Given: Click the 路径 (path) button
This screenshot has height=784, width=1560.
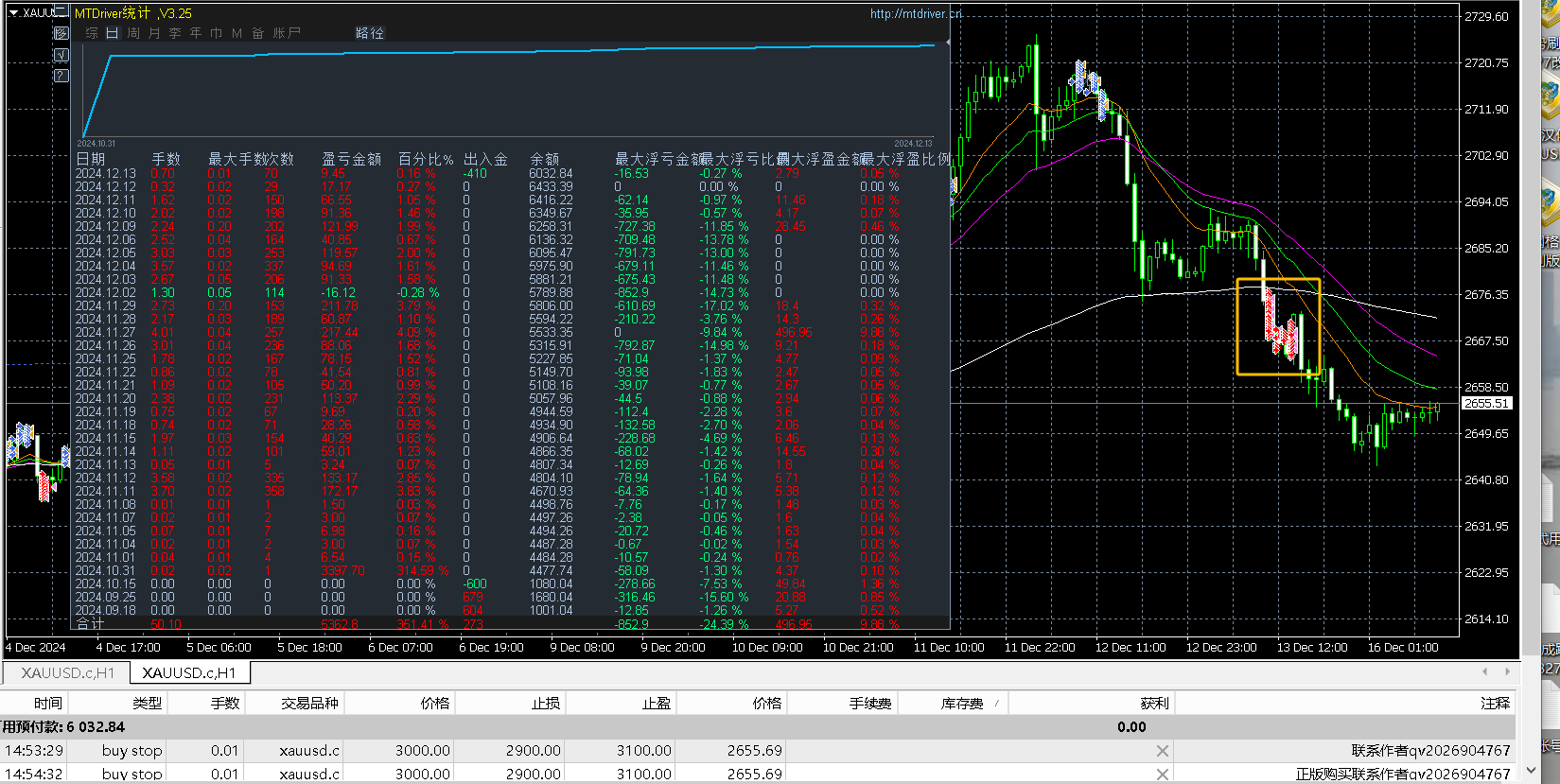Looking at the screenshot, I should [x=370, y=33].
